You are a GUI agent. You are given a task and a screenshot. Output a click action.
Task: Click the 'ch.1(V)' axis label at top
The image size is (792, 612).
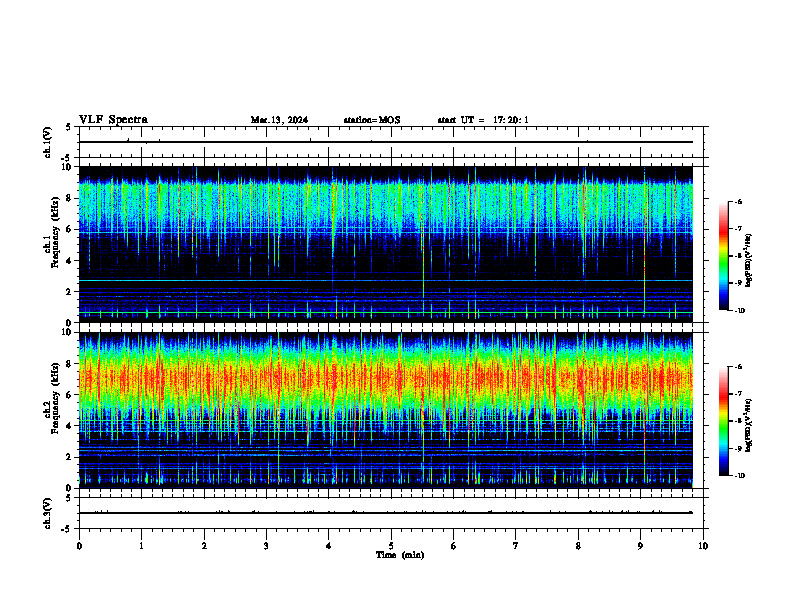[x=47, y=142]
